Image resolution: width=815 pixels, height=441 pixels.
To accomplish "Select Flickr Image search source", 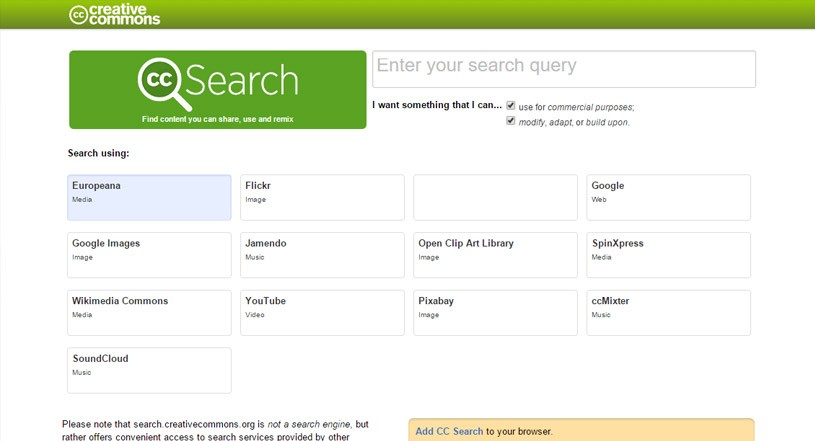I will (322, 198).
